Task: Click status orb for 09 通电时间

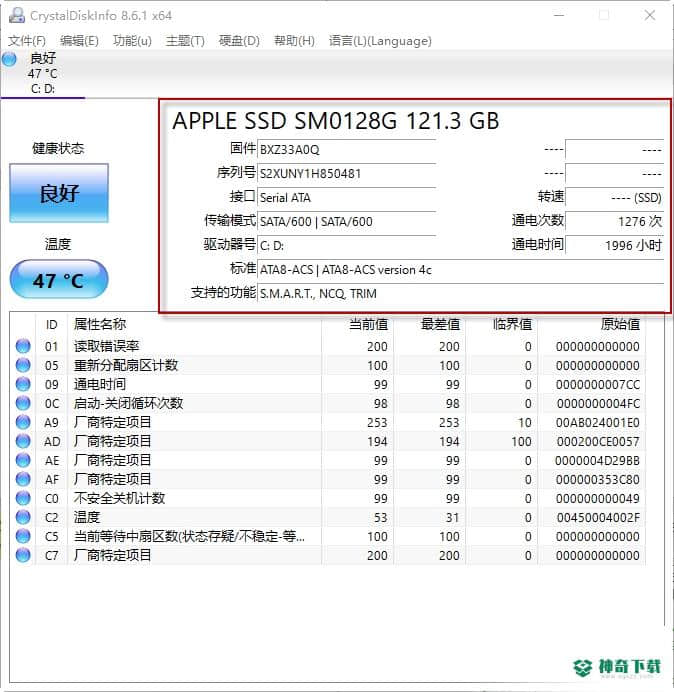Action: (23, 384)
